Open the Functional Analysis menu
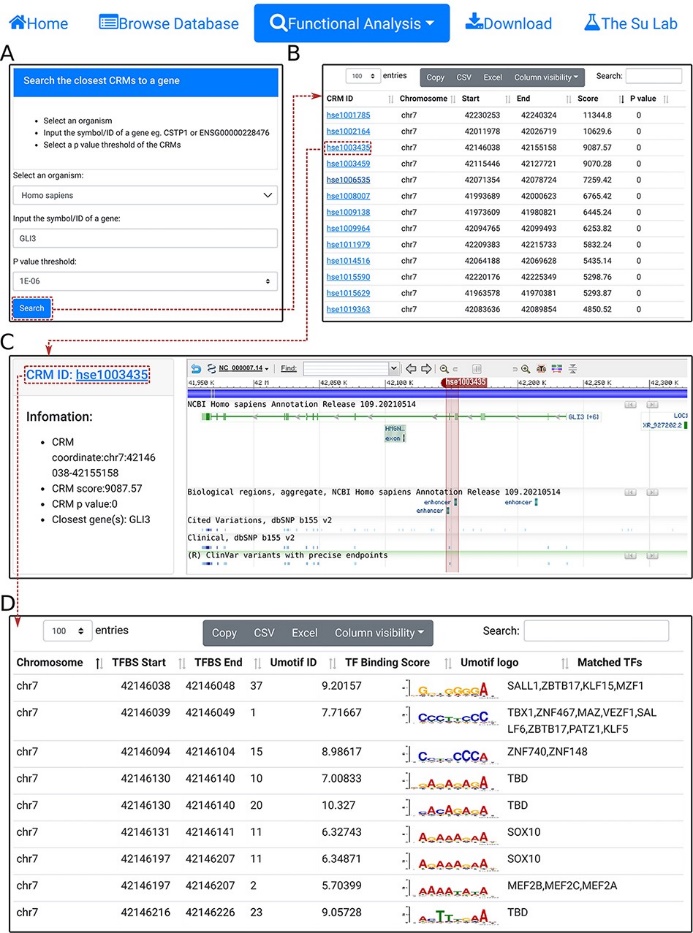 click(352, 23)
